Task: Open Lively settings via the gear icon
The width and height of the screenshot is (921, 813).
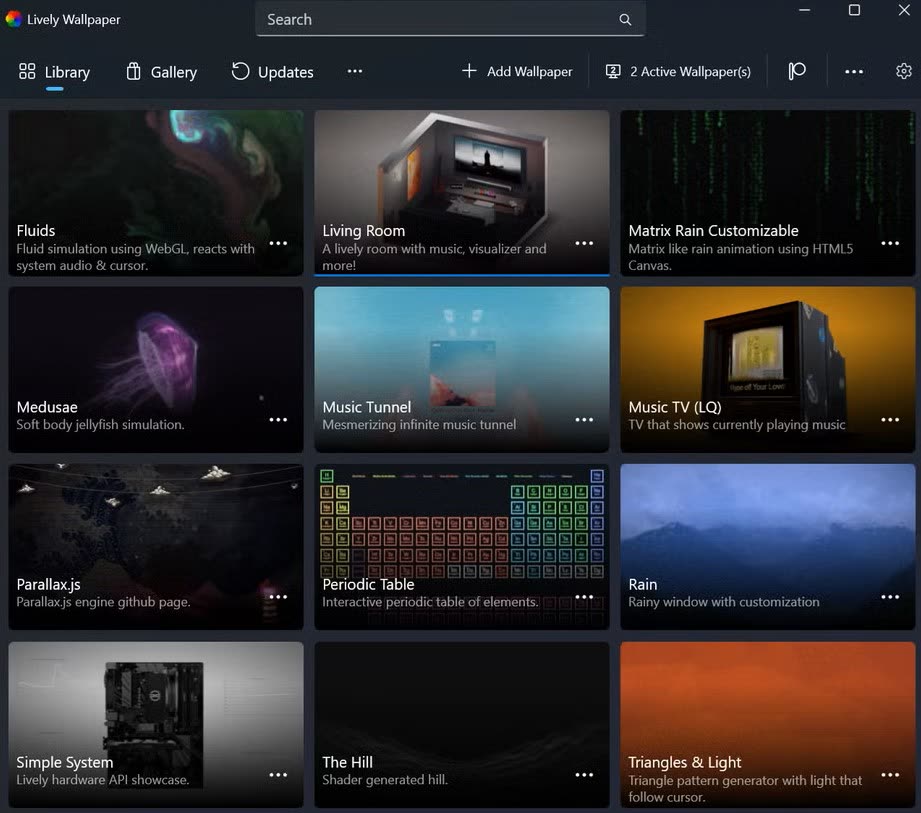Action: pos(904,71)
